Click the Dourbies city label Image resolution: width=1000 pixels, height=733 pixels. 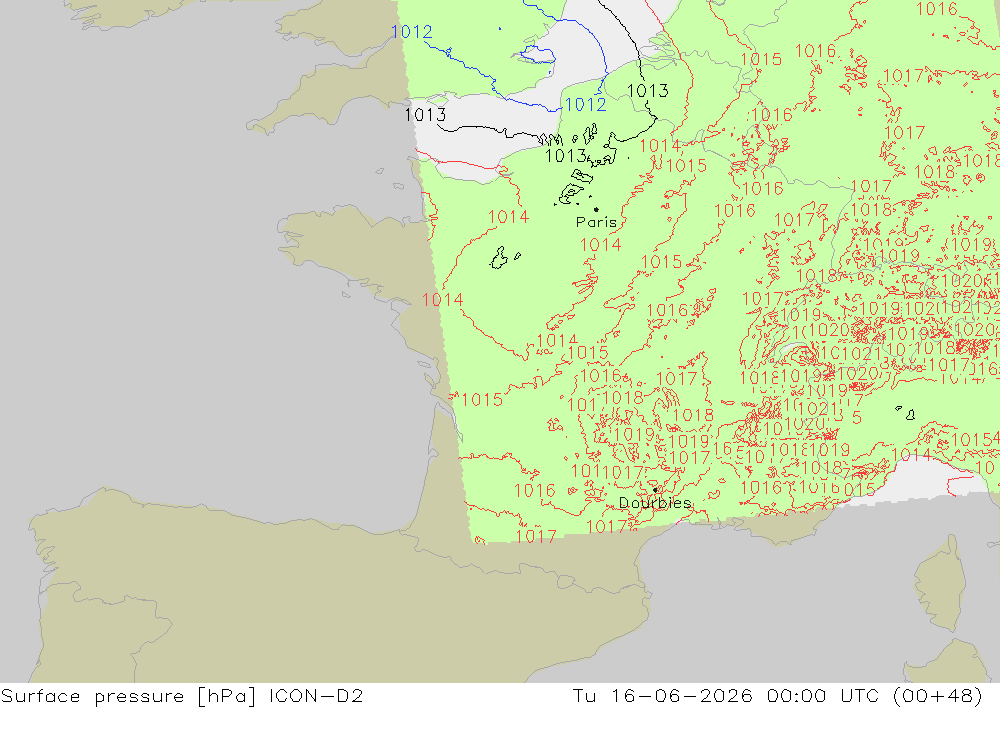pos(655,503)
